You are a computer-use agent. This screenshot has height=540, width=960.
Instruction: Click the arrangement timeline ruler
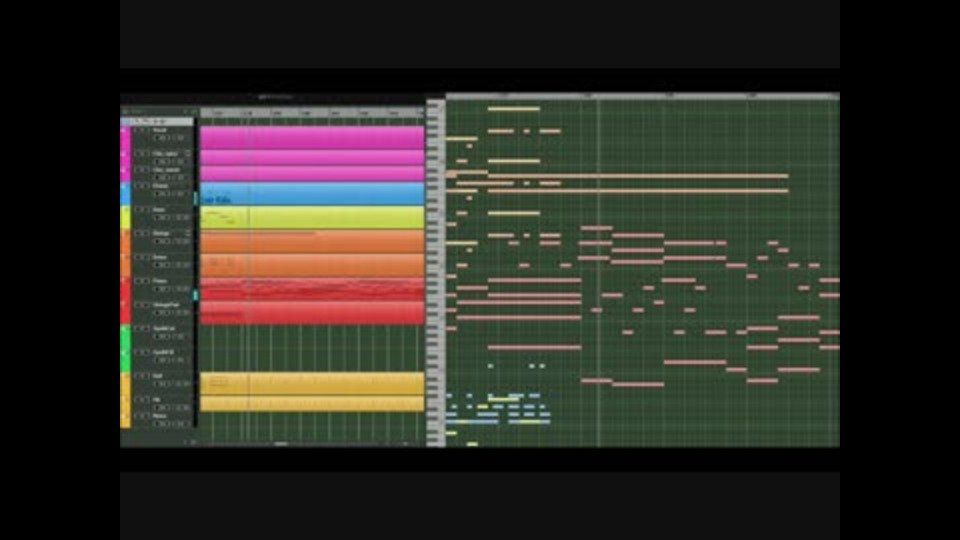click(x=312, y=113)
